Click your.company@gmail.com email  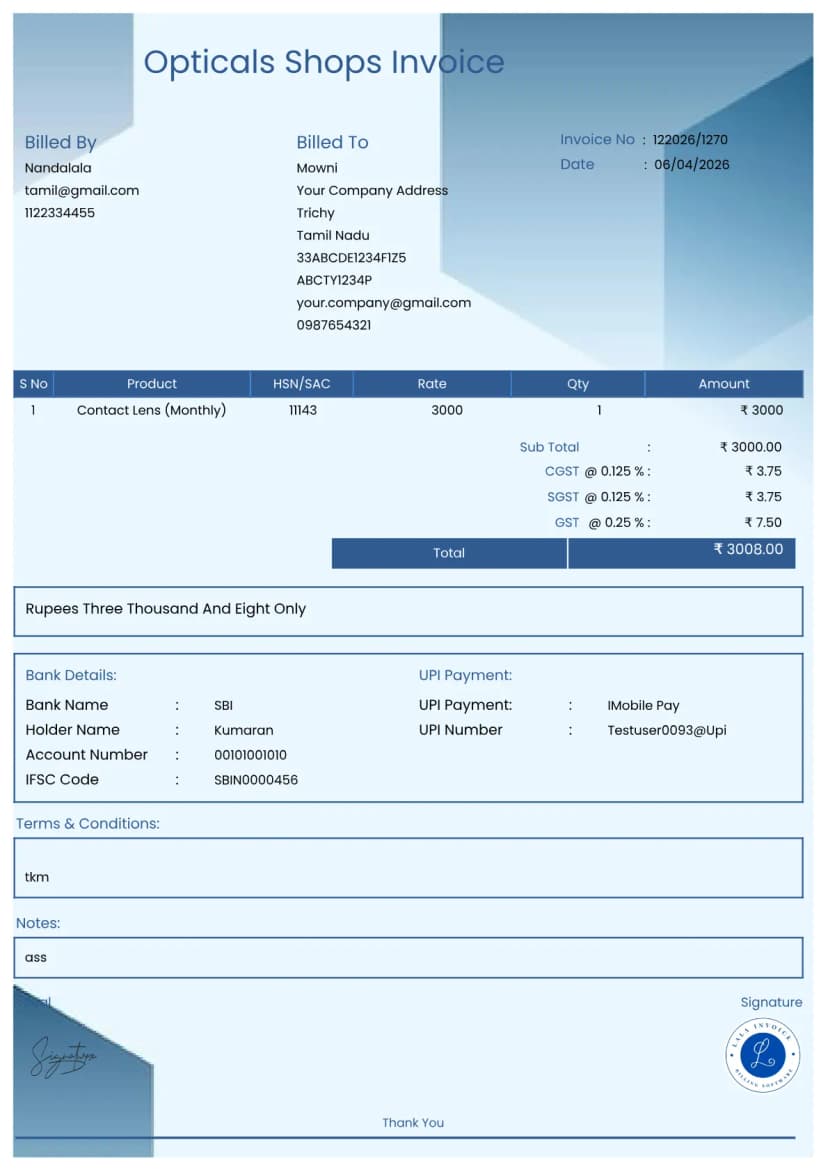[x=383, y=303]
